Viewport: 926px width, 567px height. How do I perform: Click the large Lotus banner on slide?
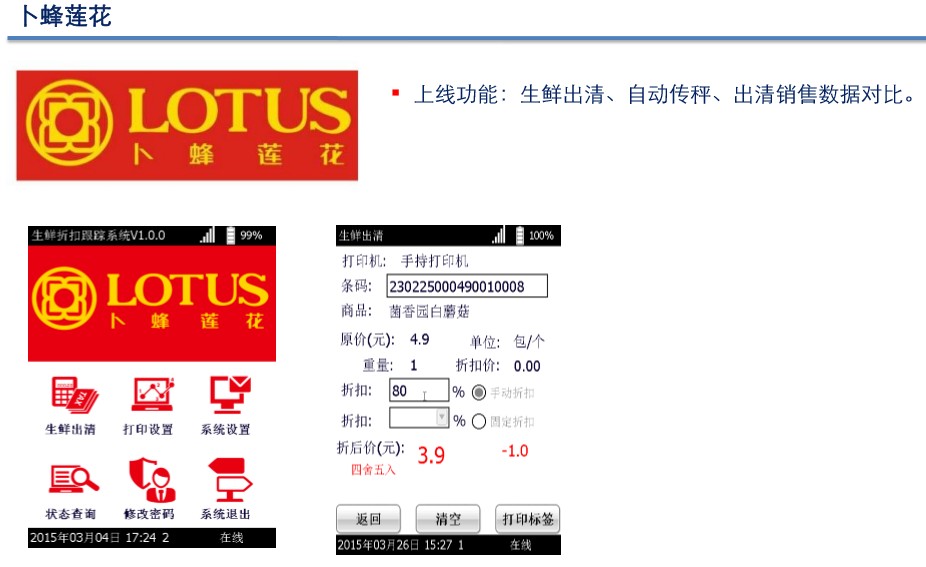187,125
